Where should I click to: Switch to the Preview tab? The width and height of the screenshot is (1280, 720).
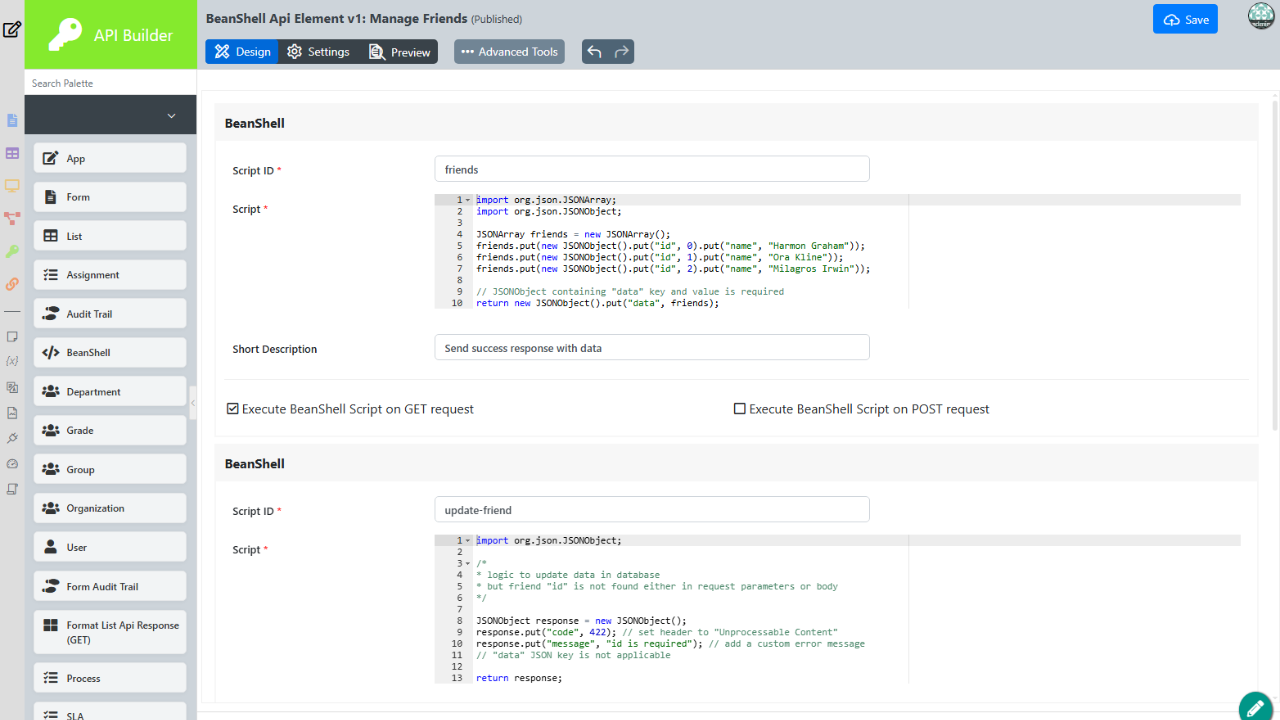point(399,52)
